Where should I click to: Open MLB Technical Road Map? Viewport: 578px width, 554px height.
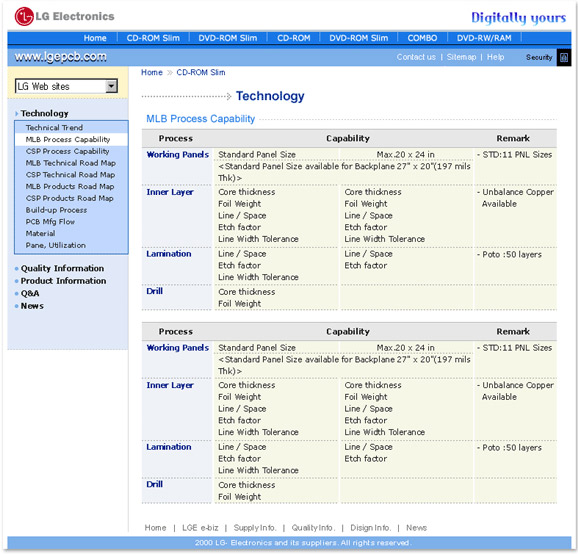tap(70, 163)
